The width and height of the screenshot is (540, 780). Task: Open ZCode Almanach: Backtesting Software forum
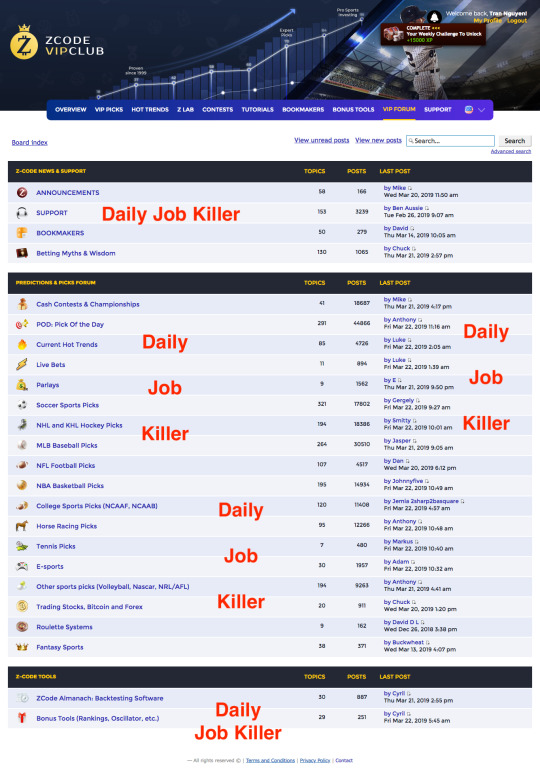point(99,698)
